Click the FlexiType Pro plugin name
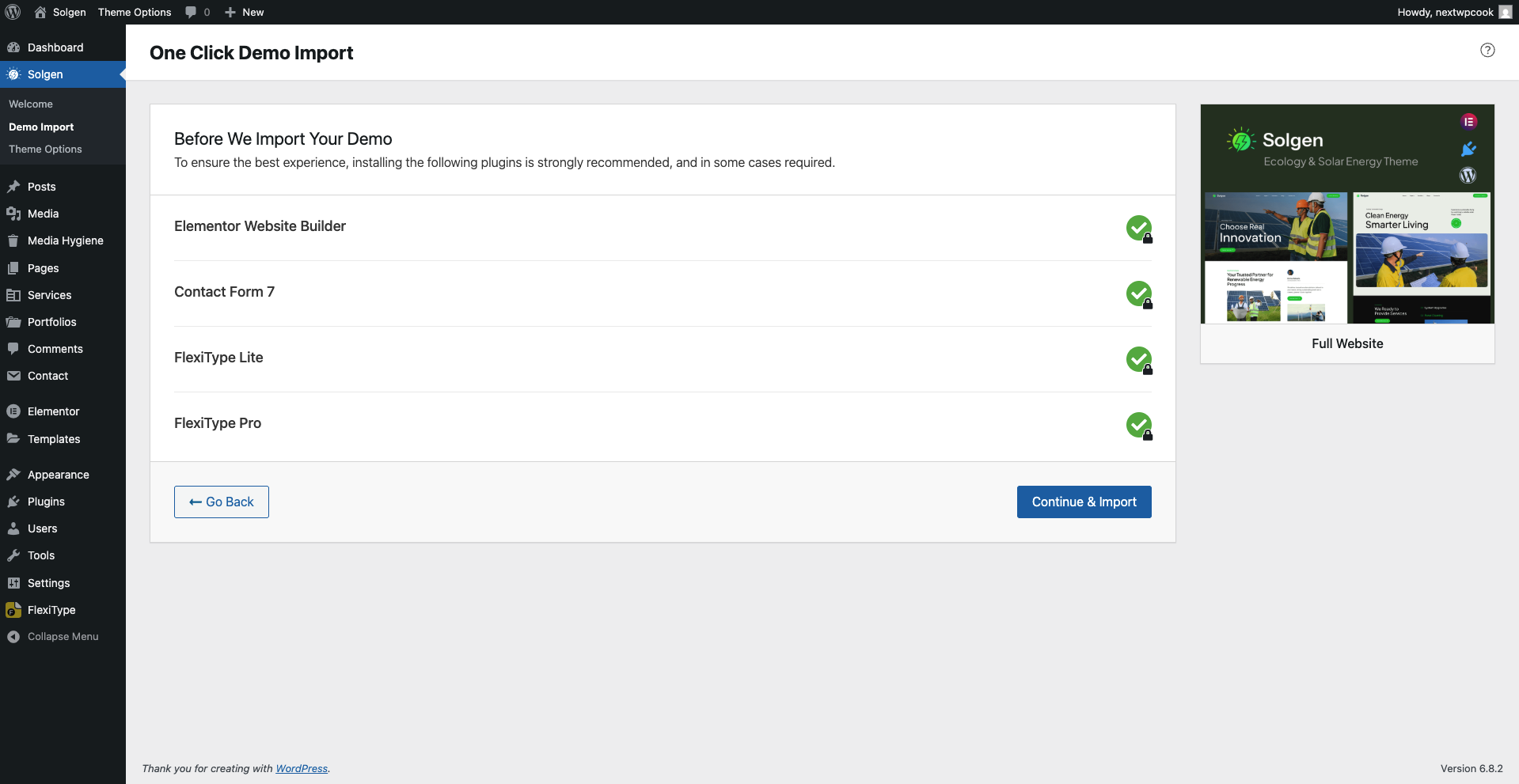The image size is (1519, 784). coord(218,423)
